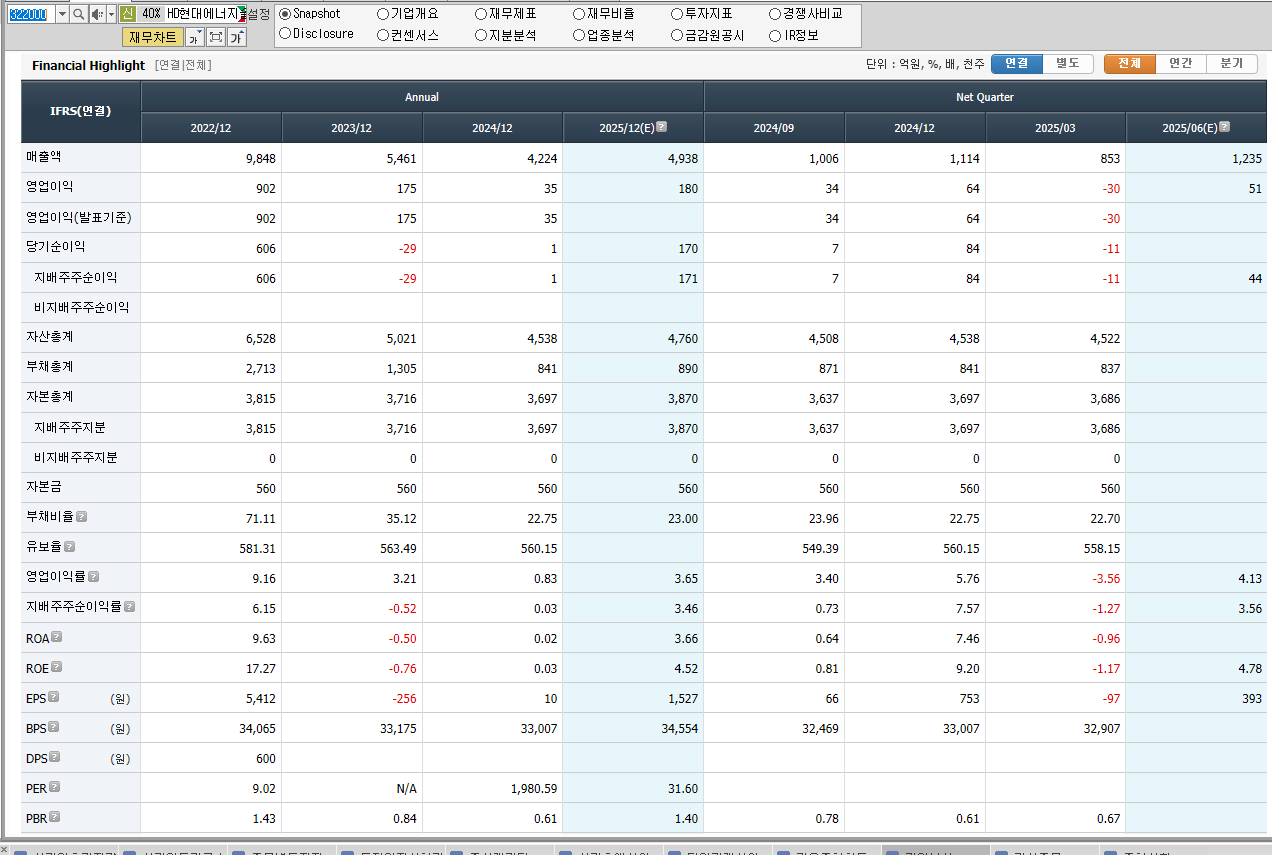Click the 2025/06(E) 매출액 value 1,235

coord(1246,158)
